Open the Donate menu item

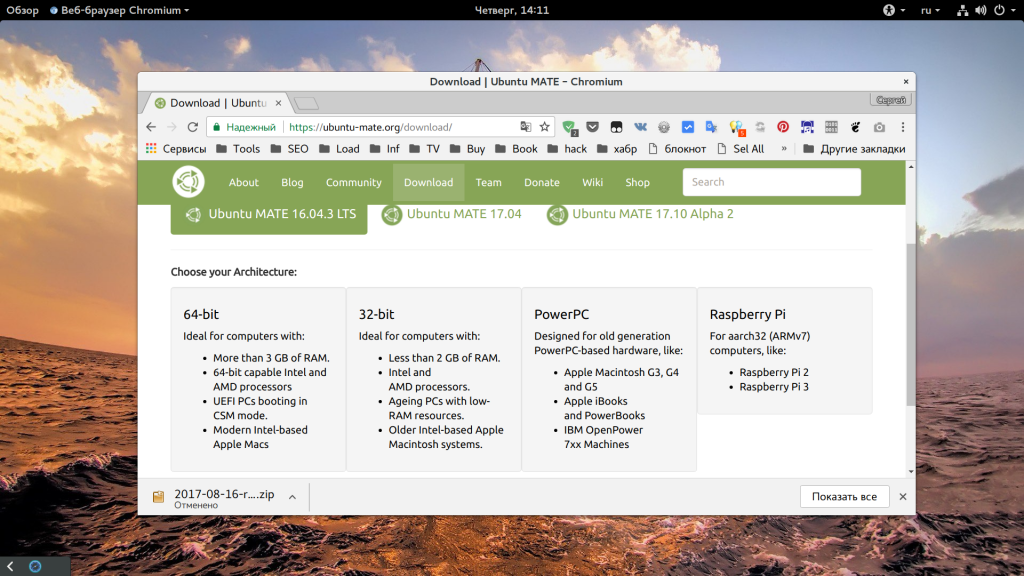click(x=541, y=182)
